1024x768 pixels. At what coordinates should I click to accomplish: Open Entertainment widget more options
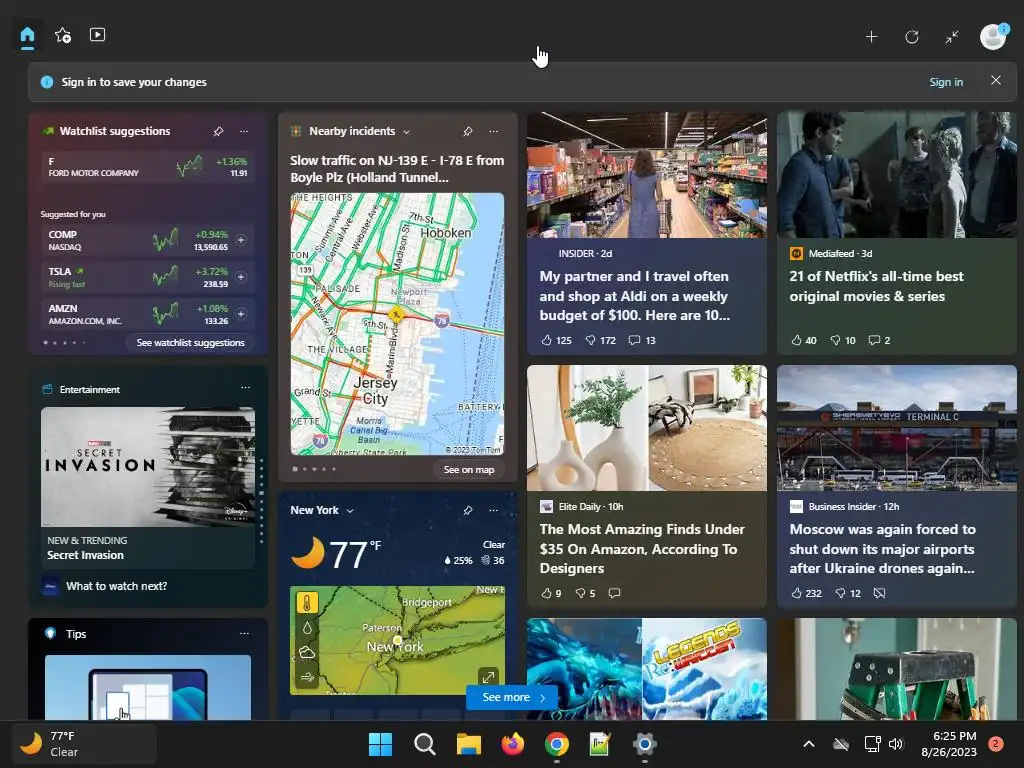(x=246, y=388)
